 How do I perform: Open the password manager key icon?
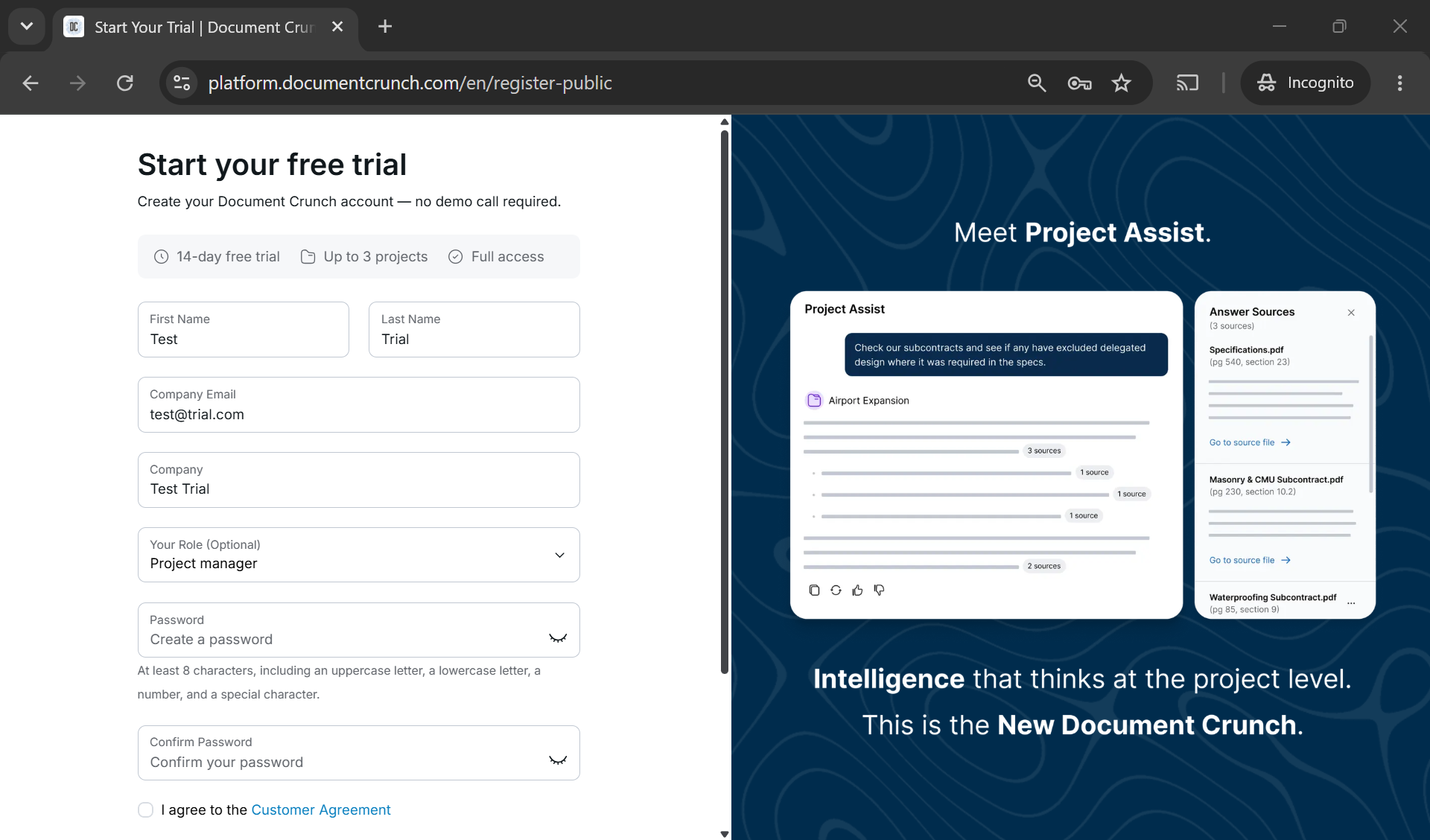tap(1079, 83)
